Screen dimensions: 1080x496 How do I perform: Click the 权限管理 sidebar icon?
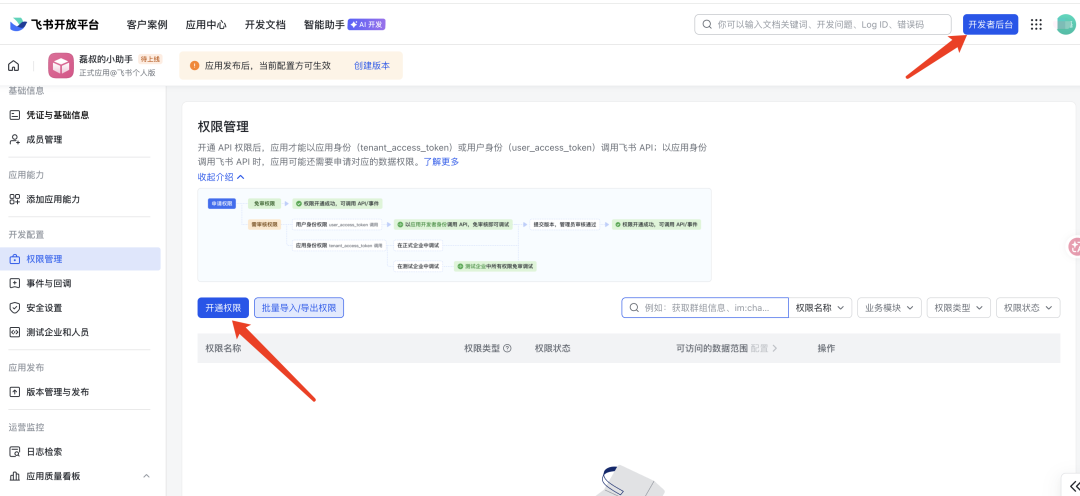14,259
